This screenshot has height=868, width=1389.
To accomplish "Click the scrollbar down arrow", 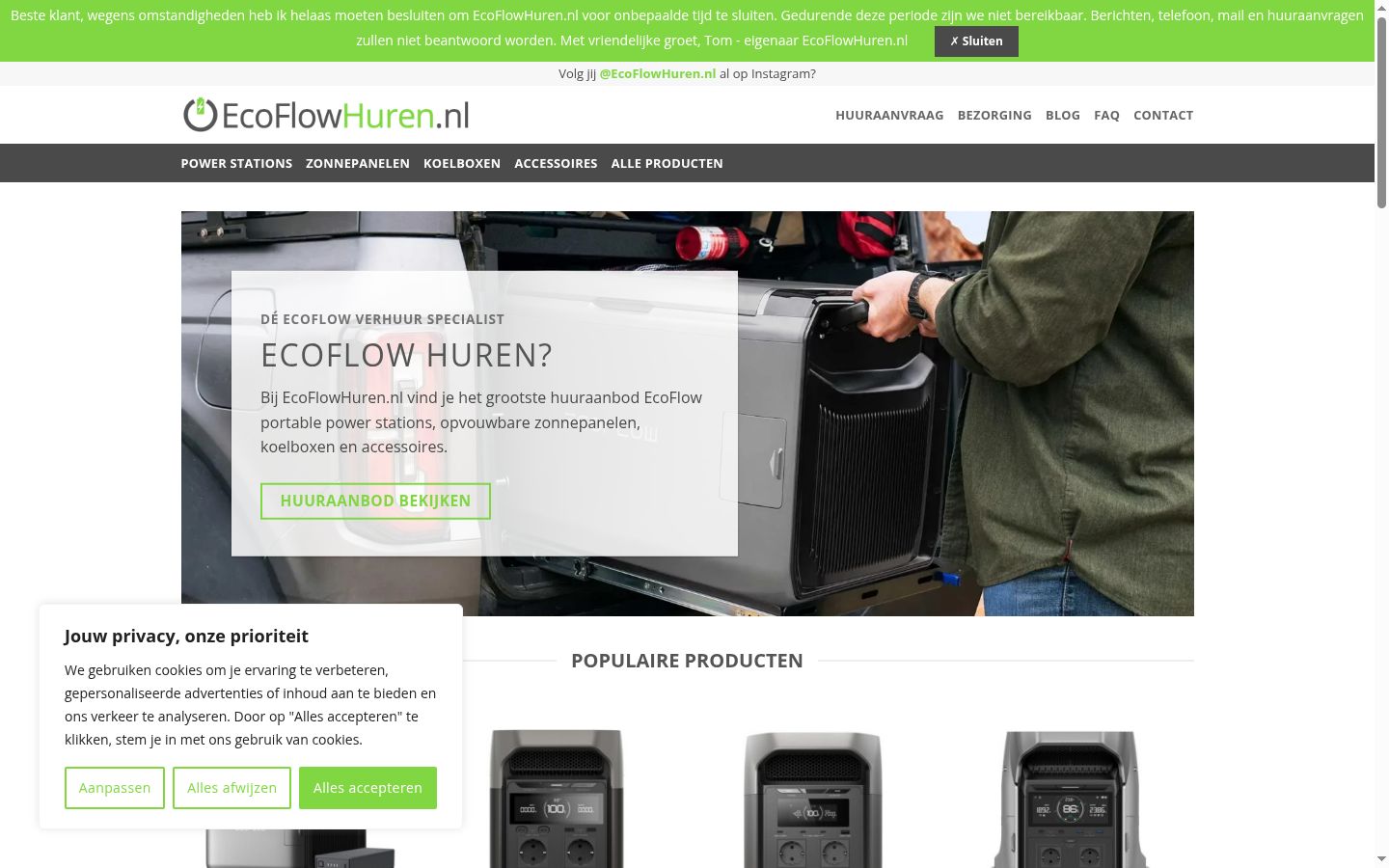I will (1381, 858).
